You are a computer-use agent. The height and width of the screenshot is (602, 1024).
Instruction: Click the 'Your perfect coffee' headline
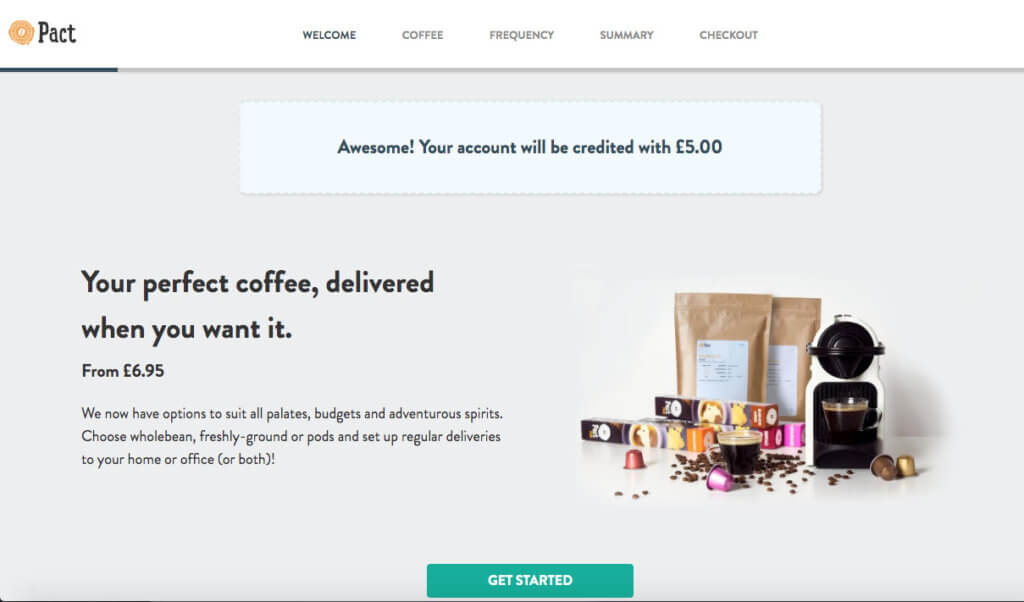[257, 306]
